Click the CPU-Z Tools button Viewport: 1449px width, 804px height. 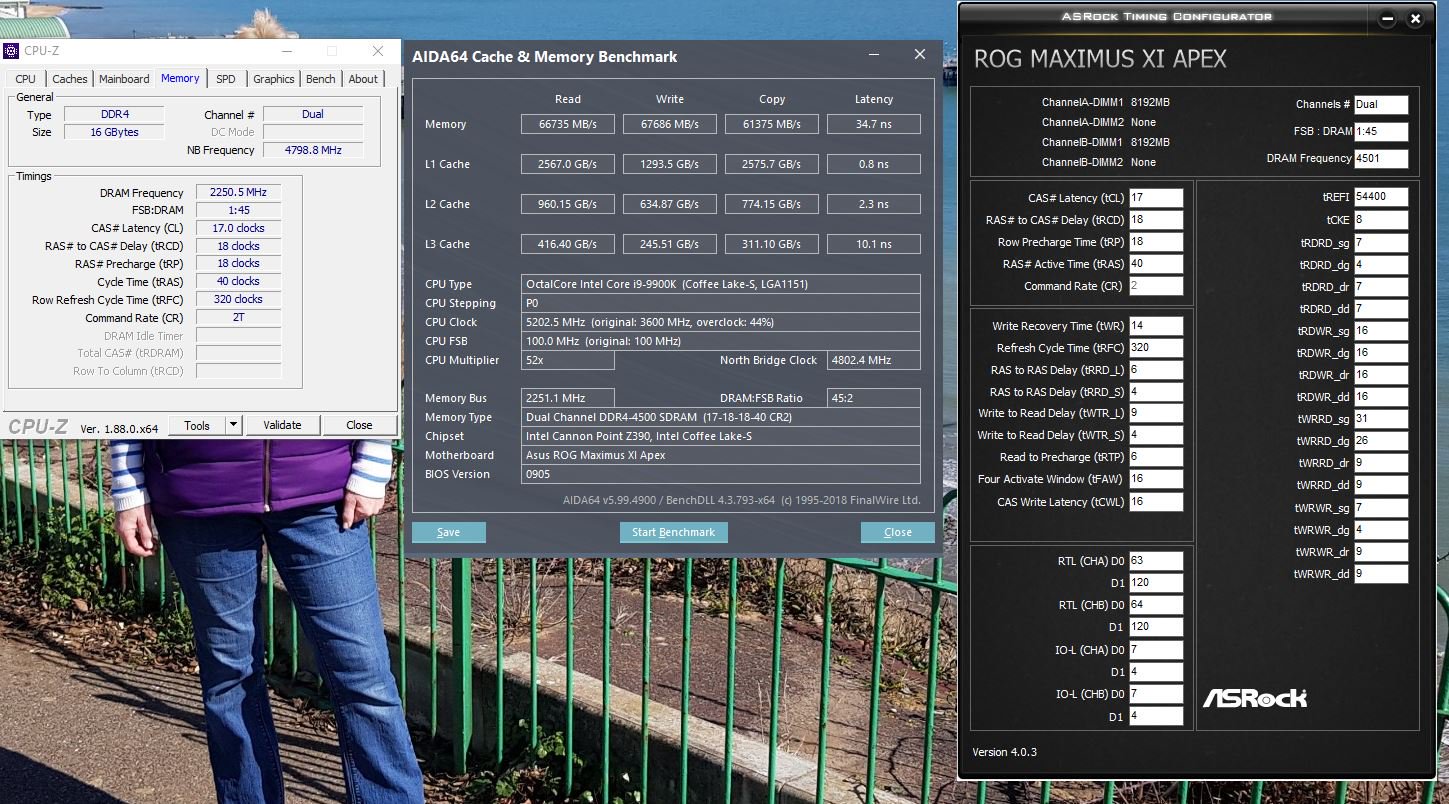pos(197,425)
